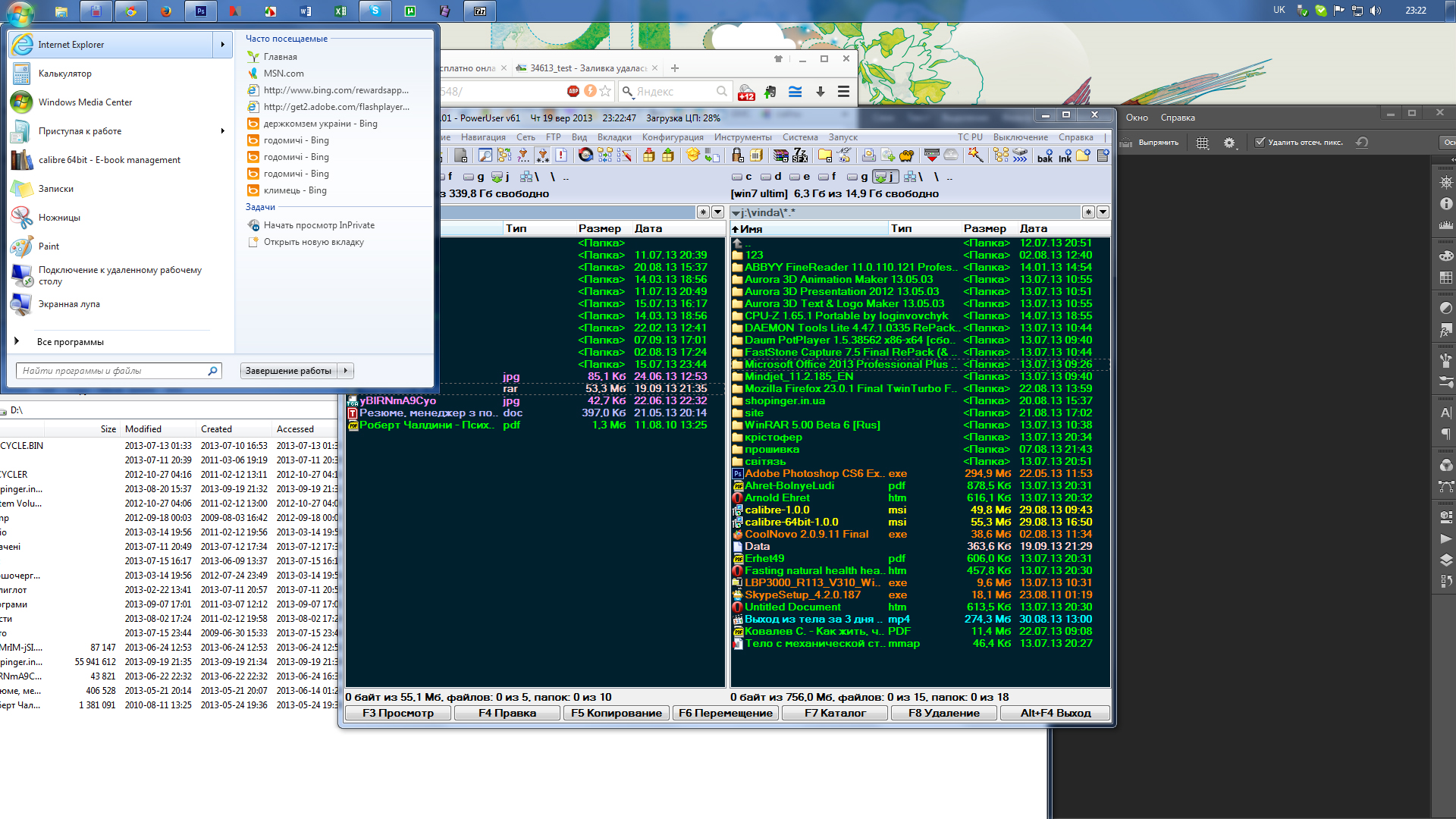This screenshot has height=819, width=1456.
Task: Expand Internet Explorer jump list arrow
Action: coord(222,45)
